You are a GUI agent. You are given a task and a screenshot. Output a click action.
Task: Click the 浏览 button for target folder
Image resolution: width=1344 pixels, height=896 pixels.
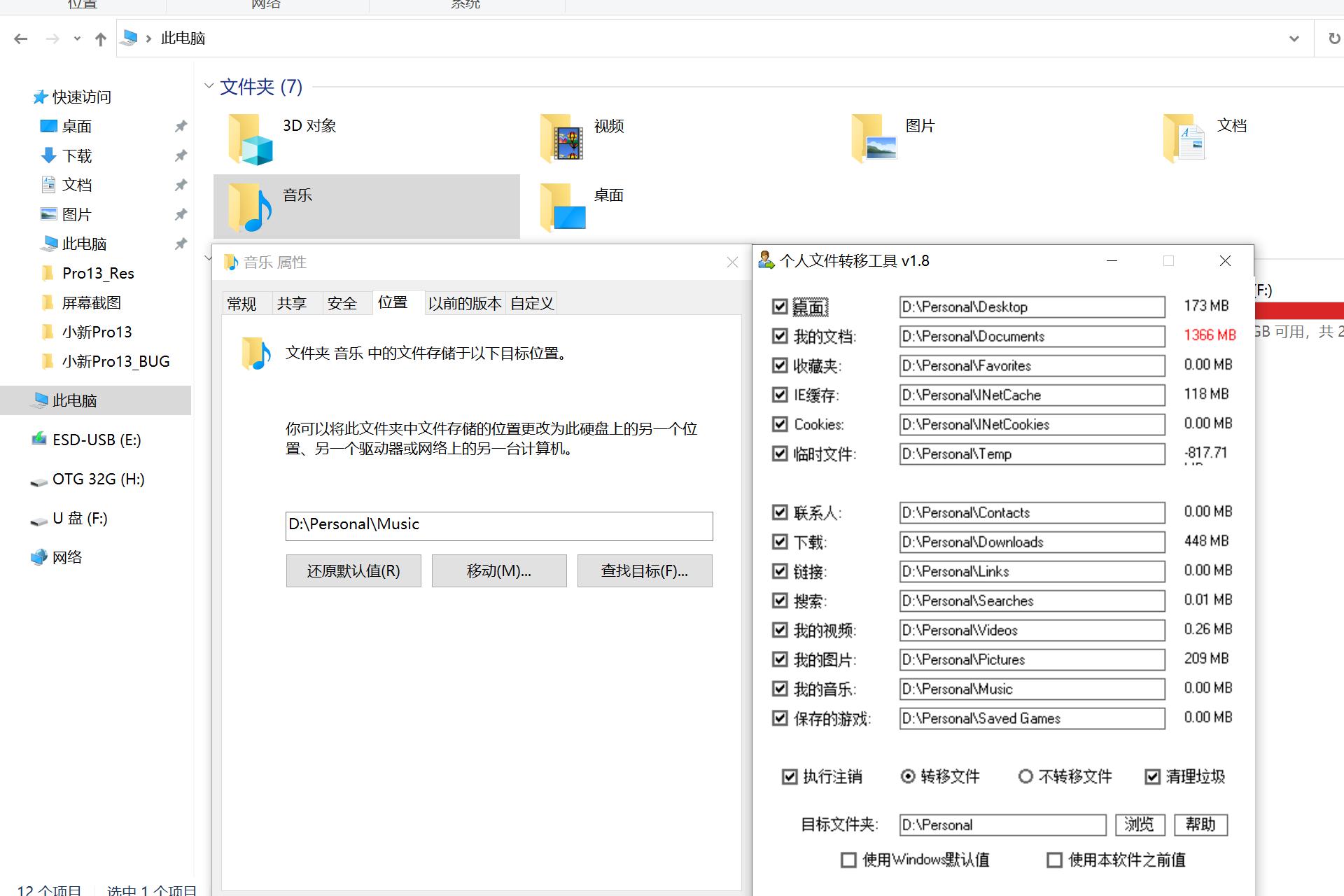pos(1140,825)
